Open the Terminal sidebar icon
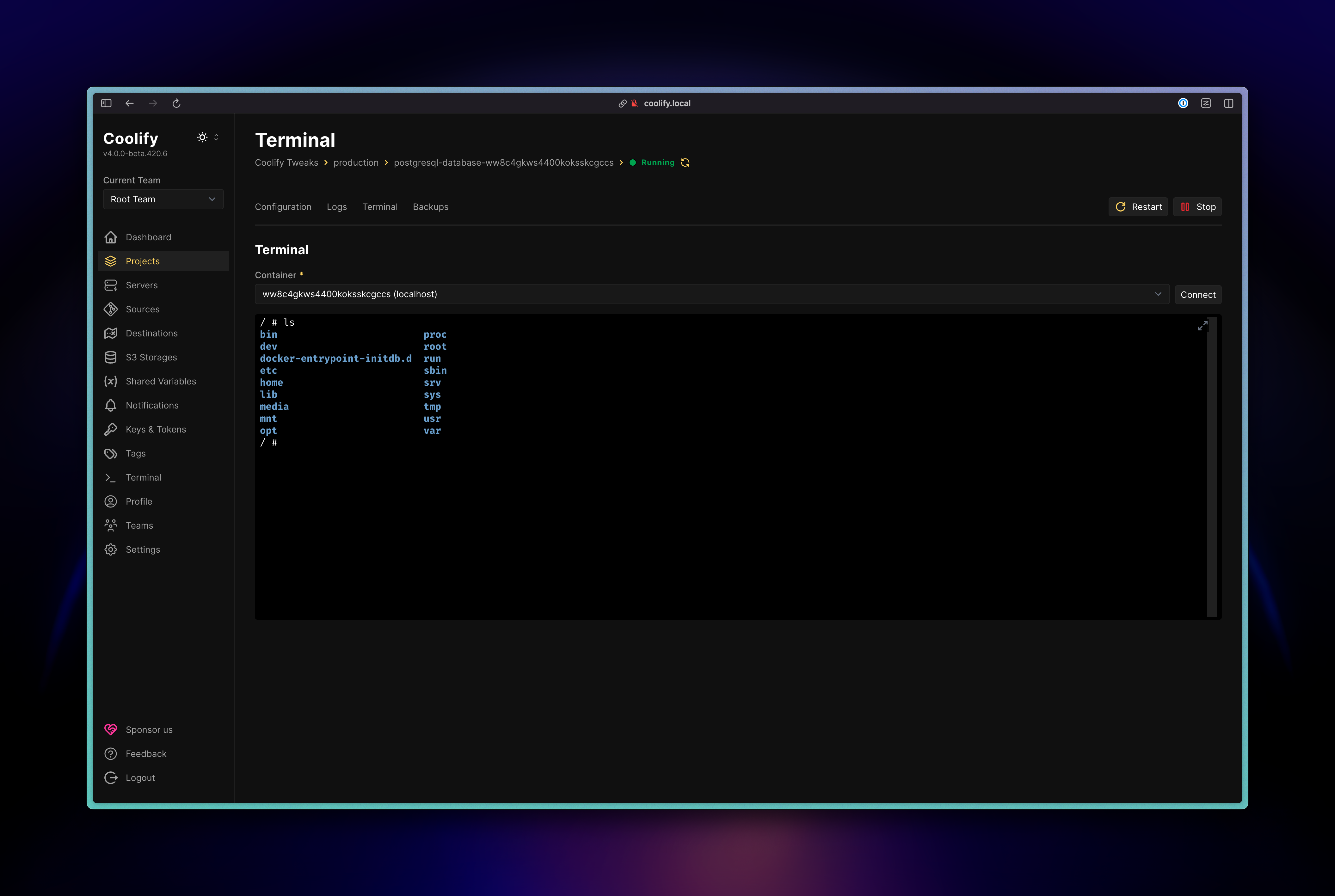The width and height of the screenshot is (1335, 896). tap(110, 477)
